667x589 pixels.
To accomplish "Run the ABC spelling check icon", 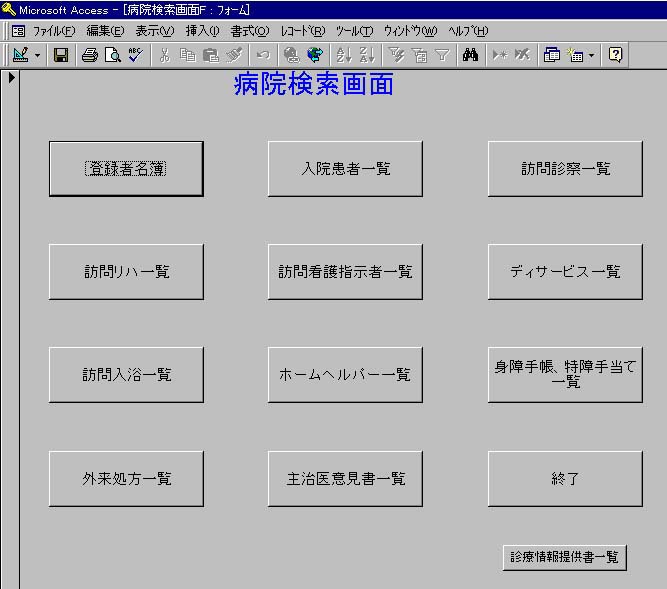I will pos(135,55).
